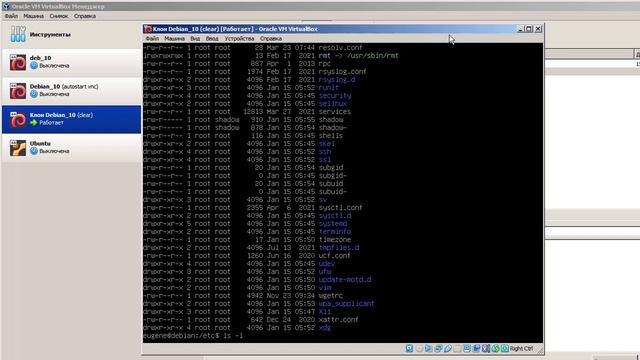The height and width of the screenshot is (360, 640).
Task: Click the Ubuntu machine icon
Action: pos(18,148)
